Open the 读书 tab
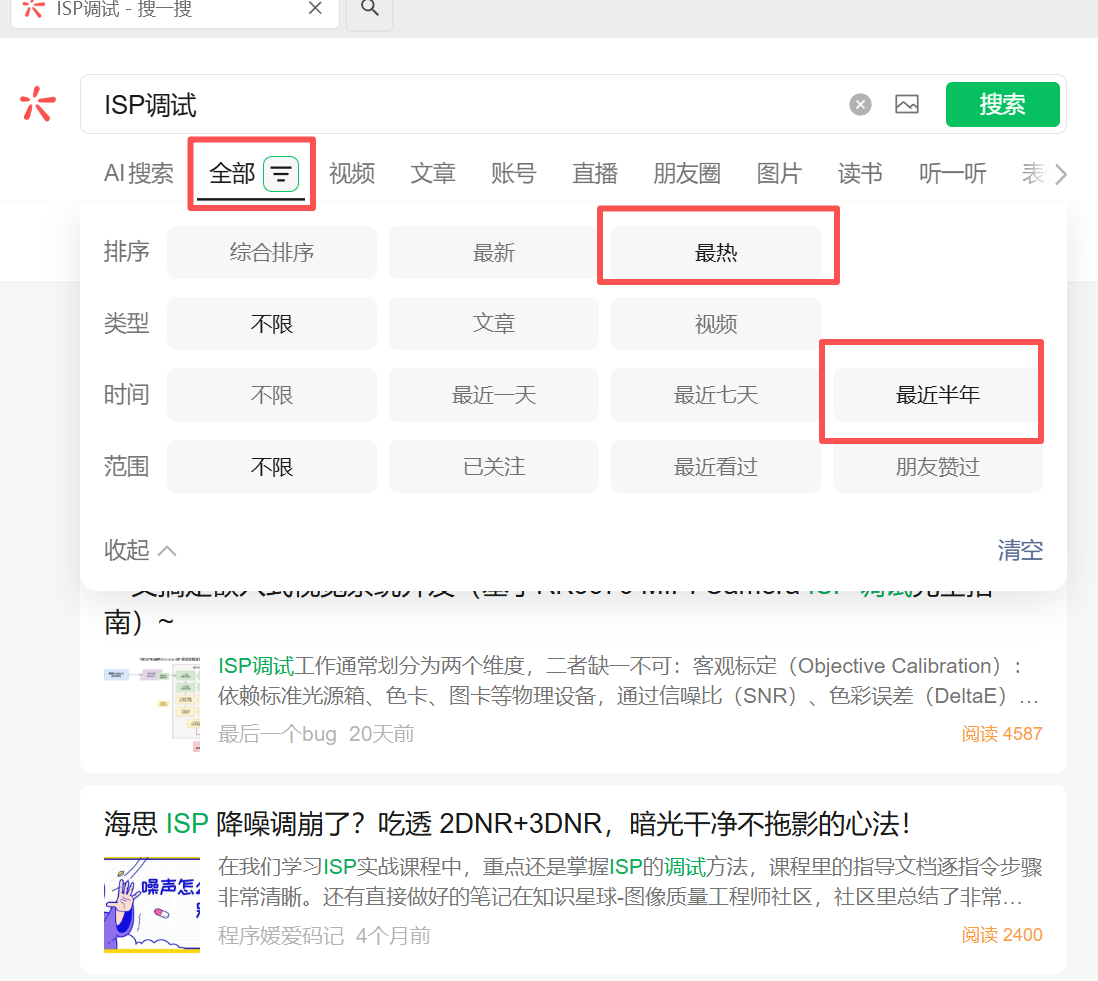This screenshot has width=1098, height=981. coord(860,173)
